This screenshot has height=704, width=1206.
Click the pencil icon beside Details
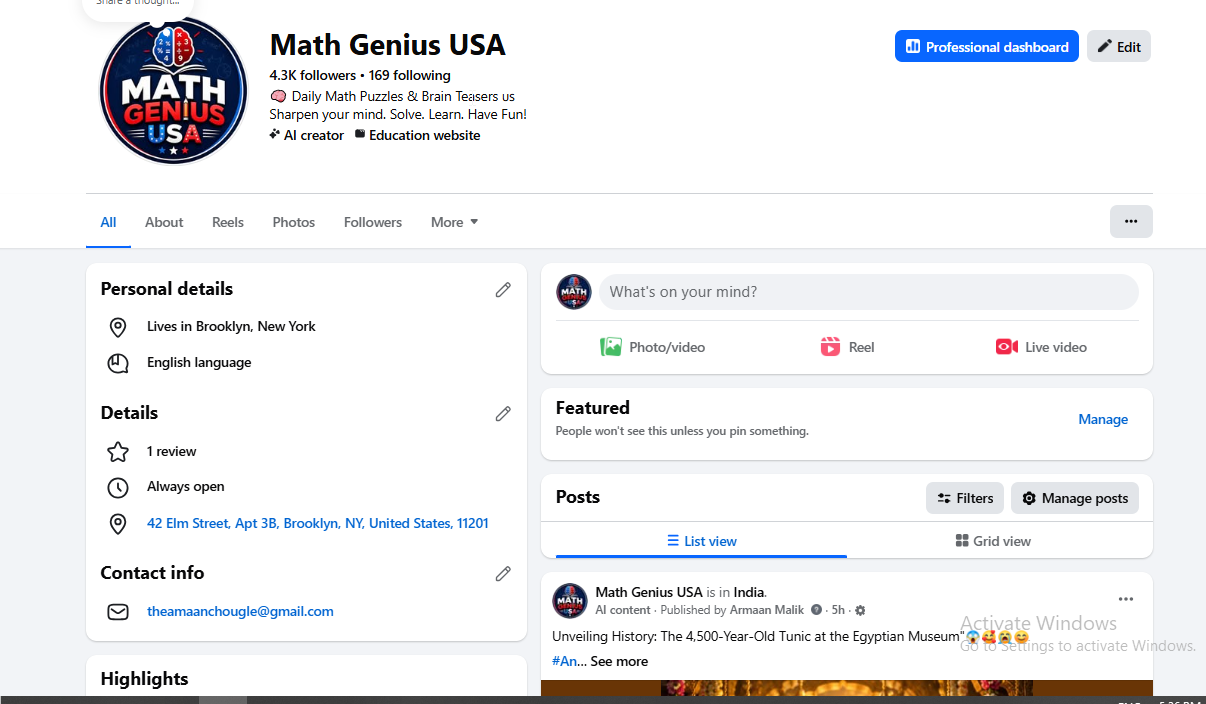click(503, 413)
